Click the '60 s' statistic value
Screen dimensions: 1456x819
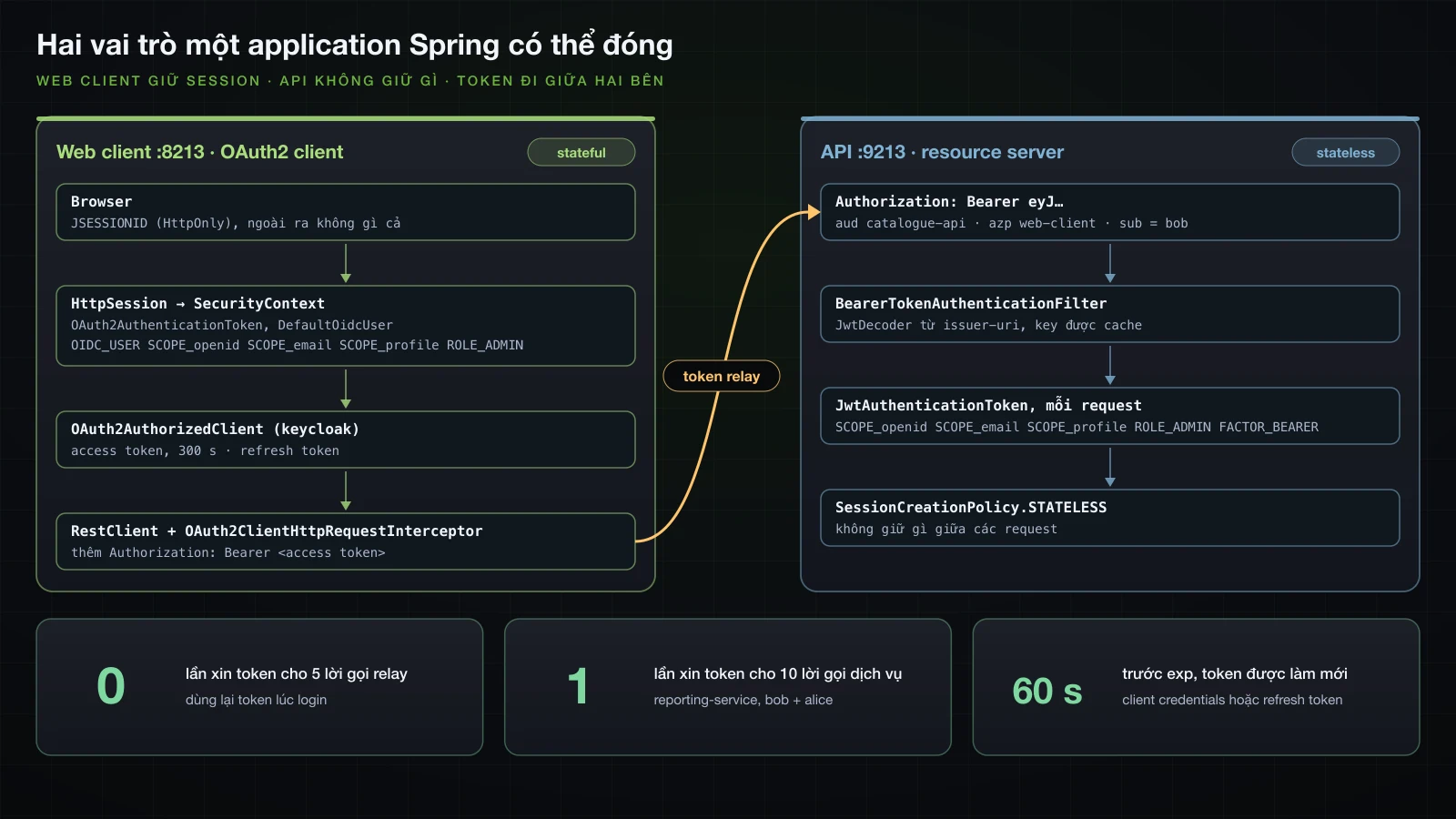pos(1047,692)
